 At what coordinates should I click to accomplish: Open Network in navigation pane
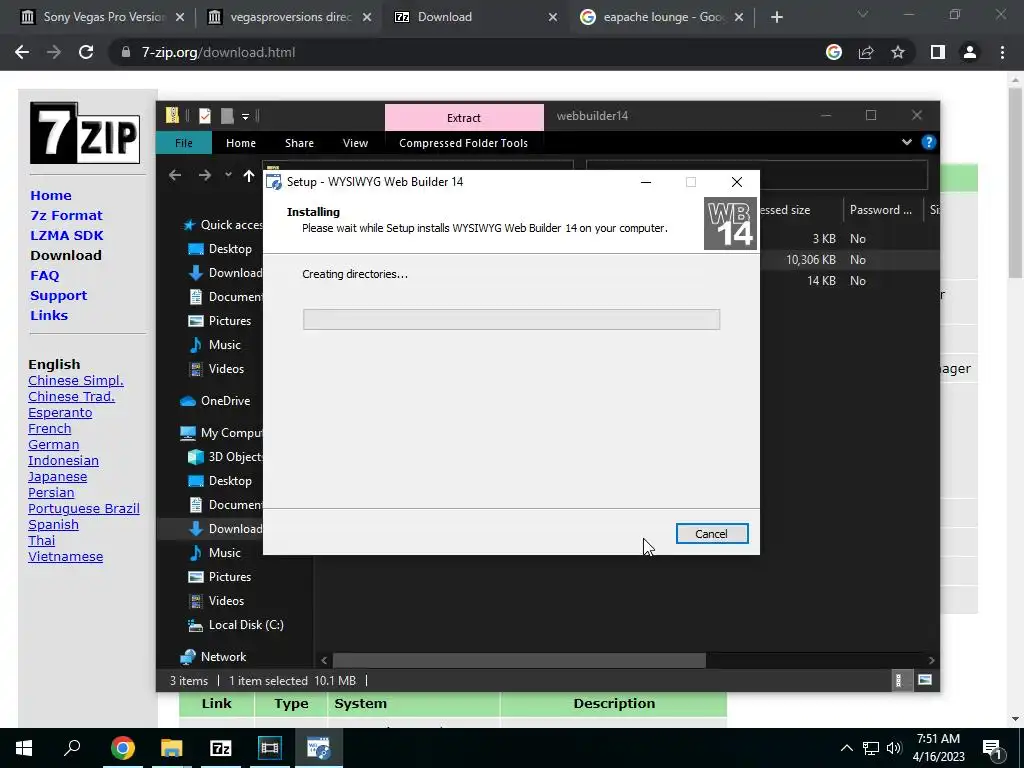(214, 657)
